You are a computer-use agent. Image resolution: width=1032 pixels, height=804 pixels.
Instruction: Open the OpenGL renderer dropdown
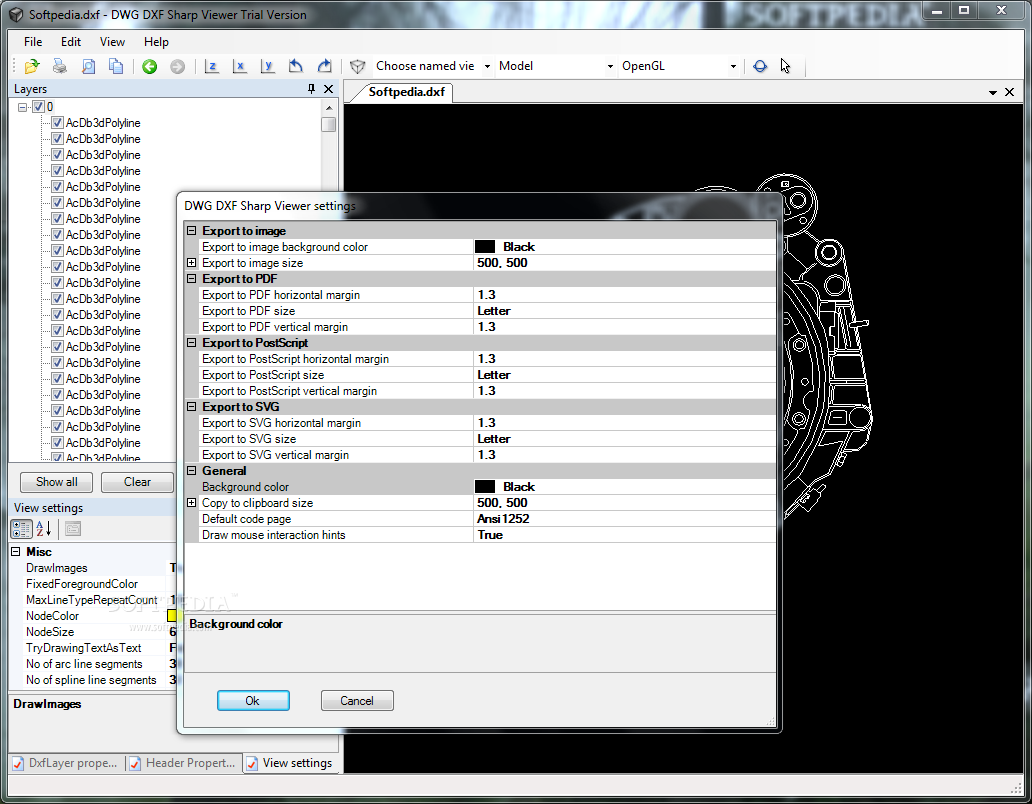coord(733,66)
